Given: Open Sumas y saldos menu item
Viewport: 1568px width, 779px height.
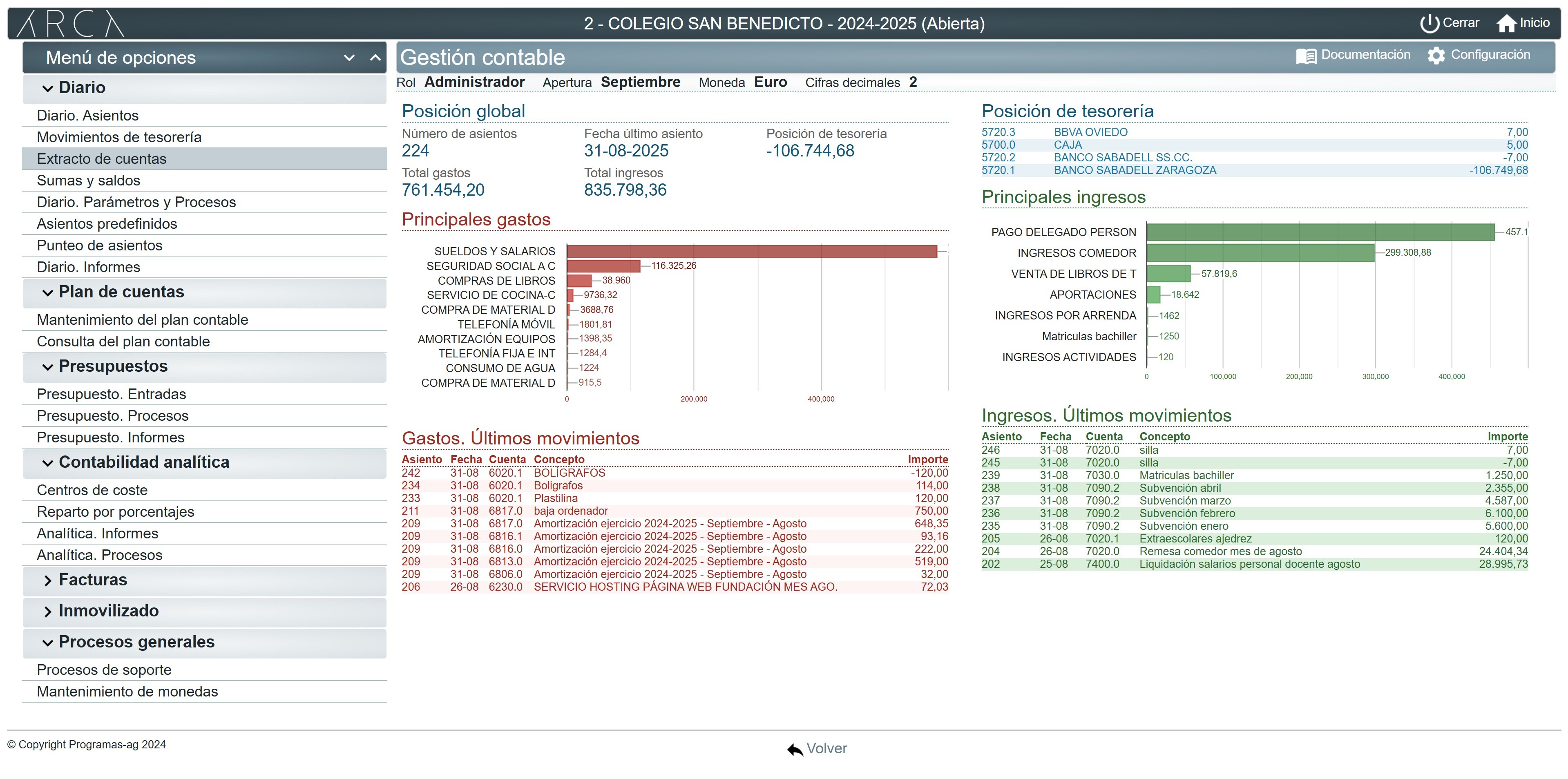Looking at the screenshot, I should pos(88,181).
